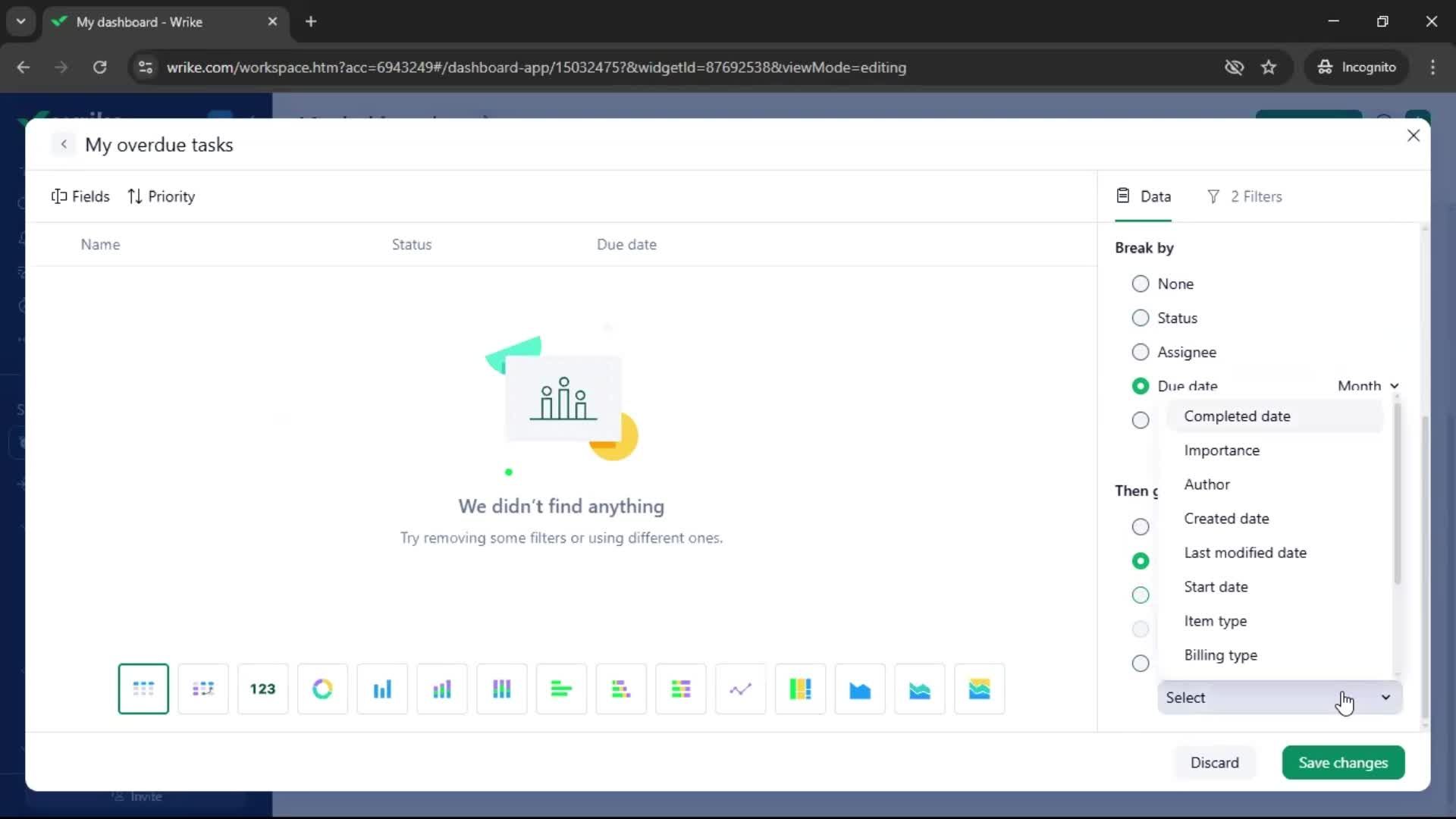The image size is (1456, 819).
Task: View site information in address bar
Action: click(x=146, y=67)
